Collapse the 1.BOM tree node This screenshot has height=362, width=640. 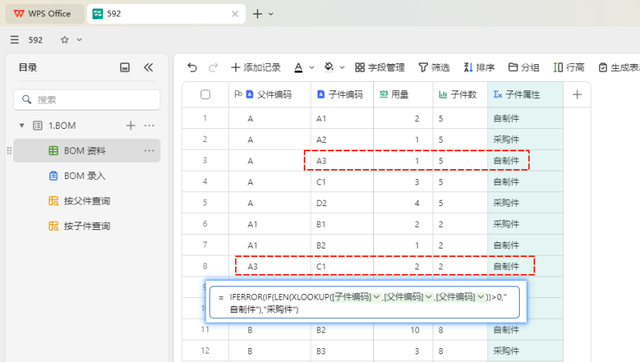tap(22, 126)
